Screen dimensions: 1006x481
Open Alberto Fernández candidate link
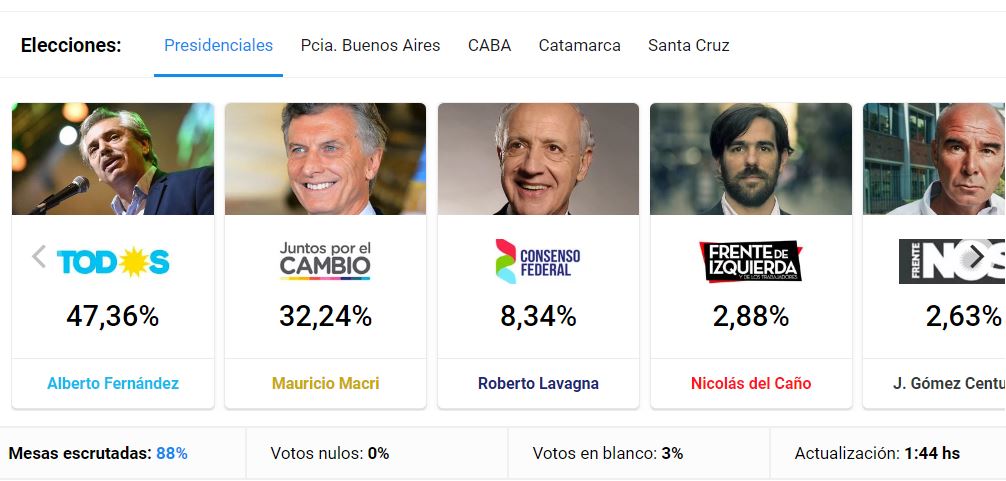coord(113,383)
